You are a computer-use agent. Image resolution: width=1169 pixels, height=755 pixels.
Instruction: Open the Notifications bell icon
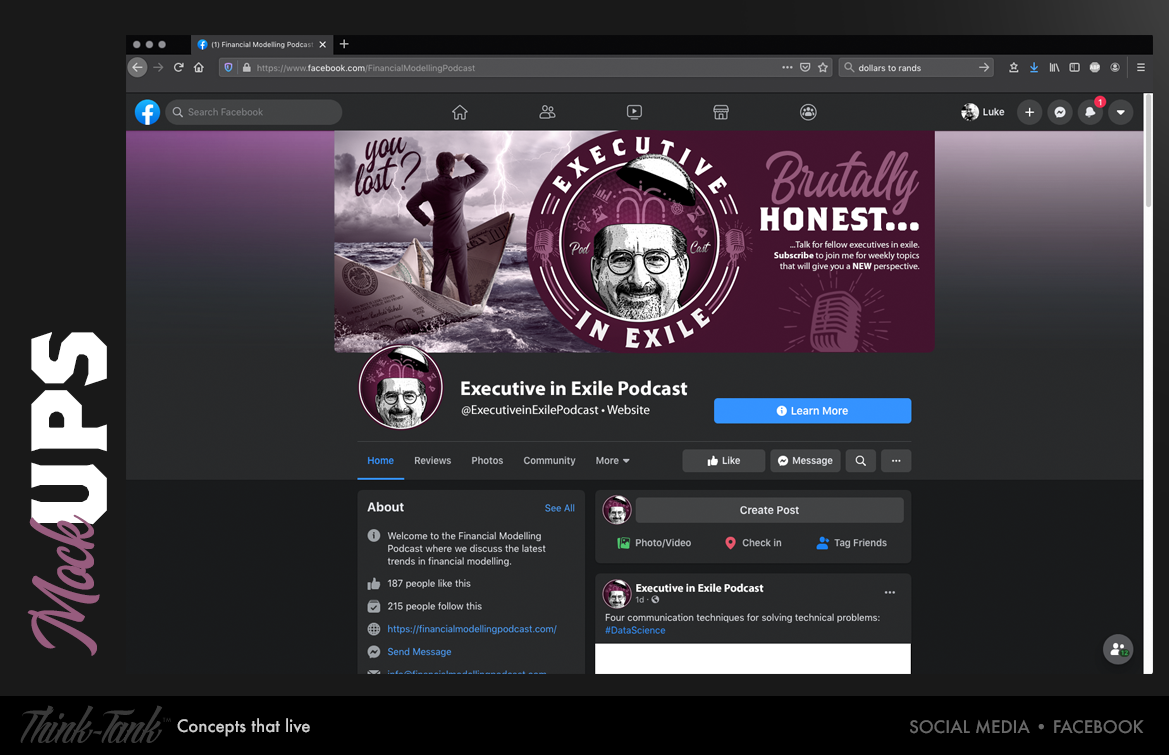(x=1090, y=113)
